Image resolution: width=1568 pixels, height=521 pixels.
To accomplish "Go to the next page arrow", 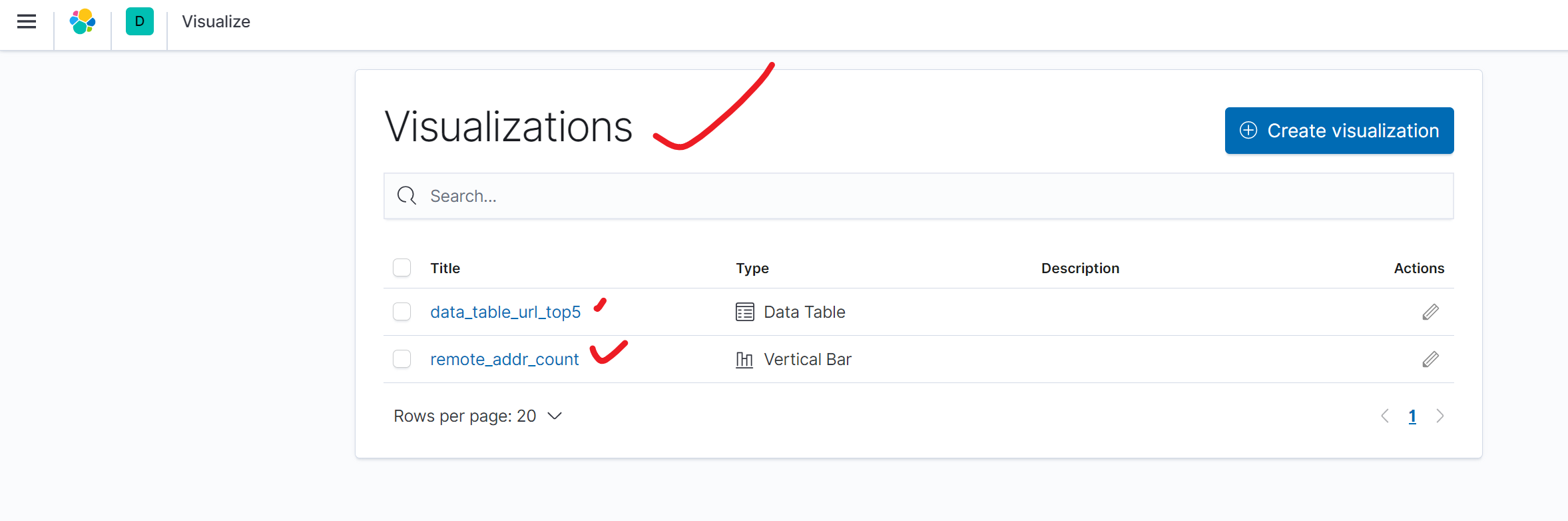I will click(x=1440, y=416).
